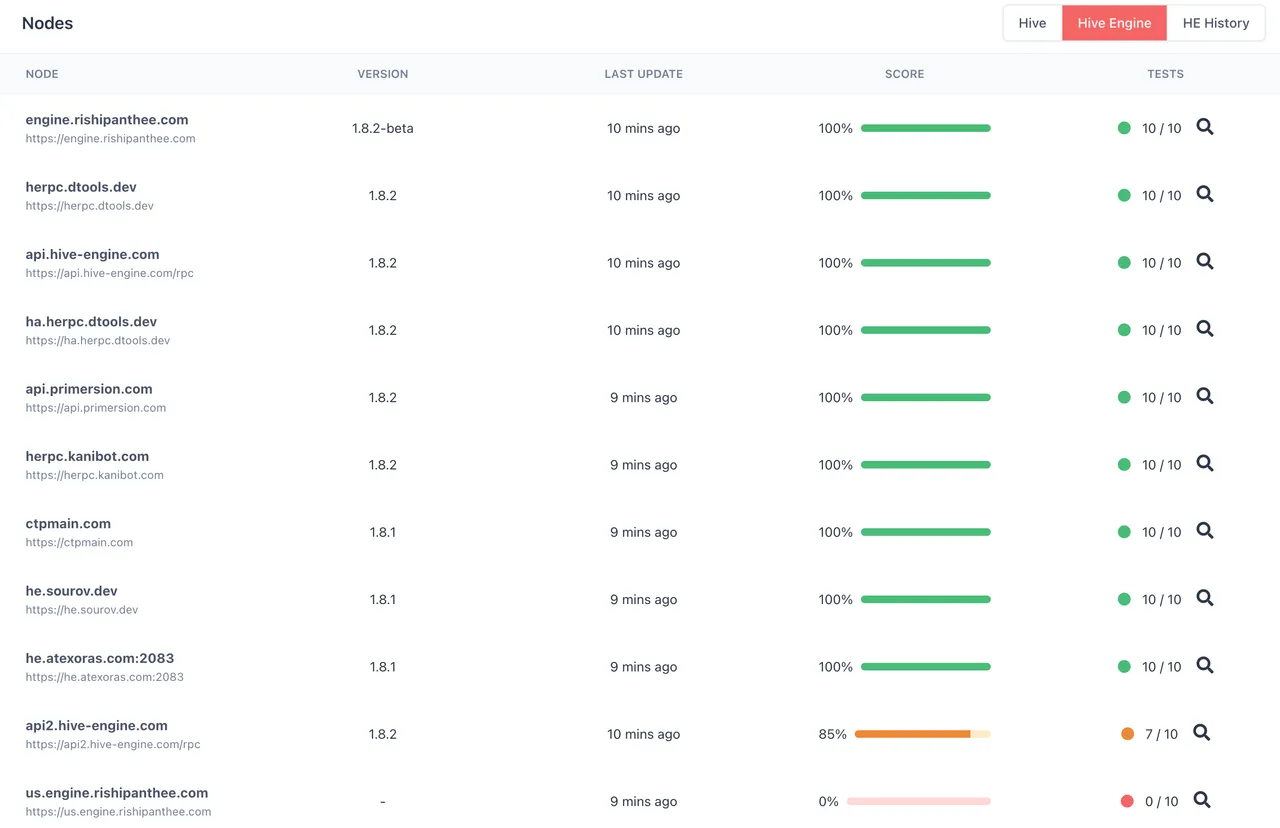Click the 0 / 10 tests value

tap(1162, 801)
